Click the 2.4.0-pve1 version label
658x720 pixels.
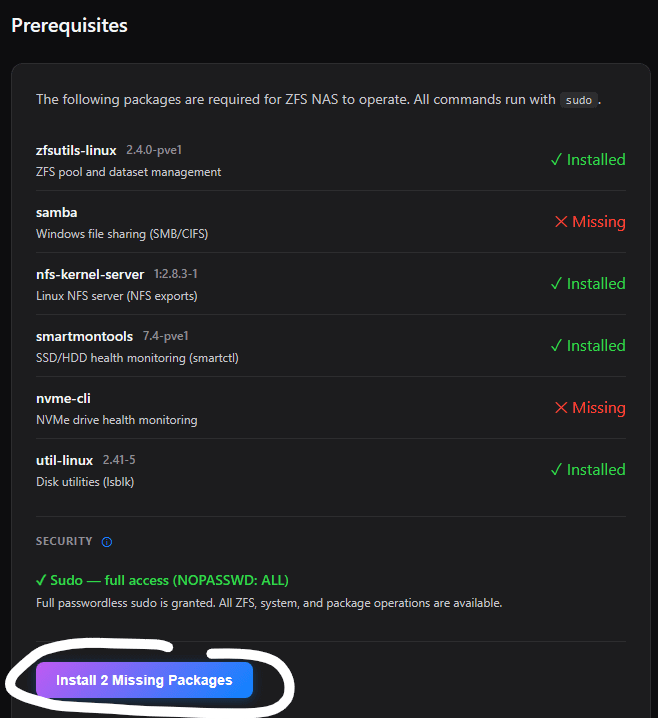pos(154,150)
